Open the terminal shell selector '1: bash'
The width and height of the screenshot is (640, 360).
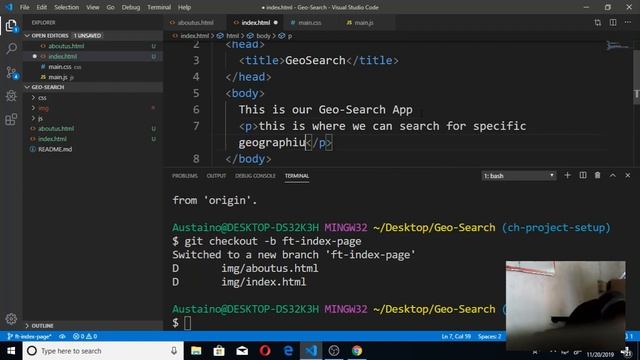pos(519,176)
